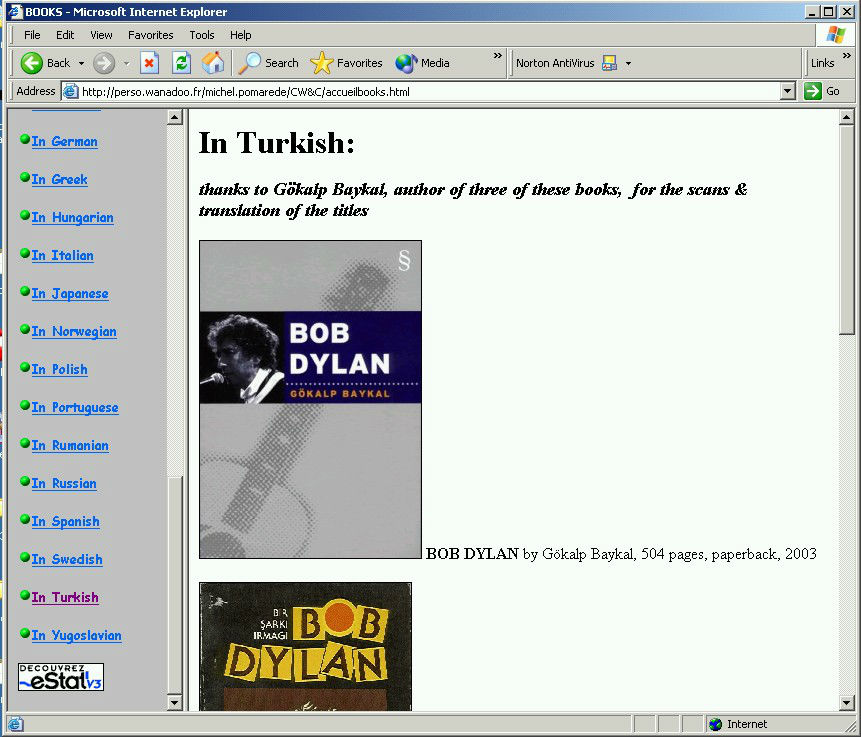This screenshot has width=861, height=737.
Task: Click the Norton AntiVirus icon
Action: [610, 63]
